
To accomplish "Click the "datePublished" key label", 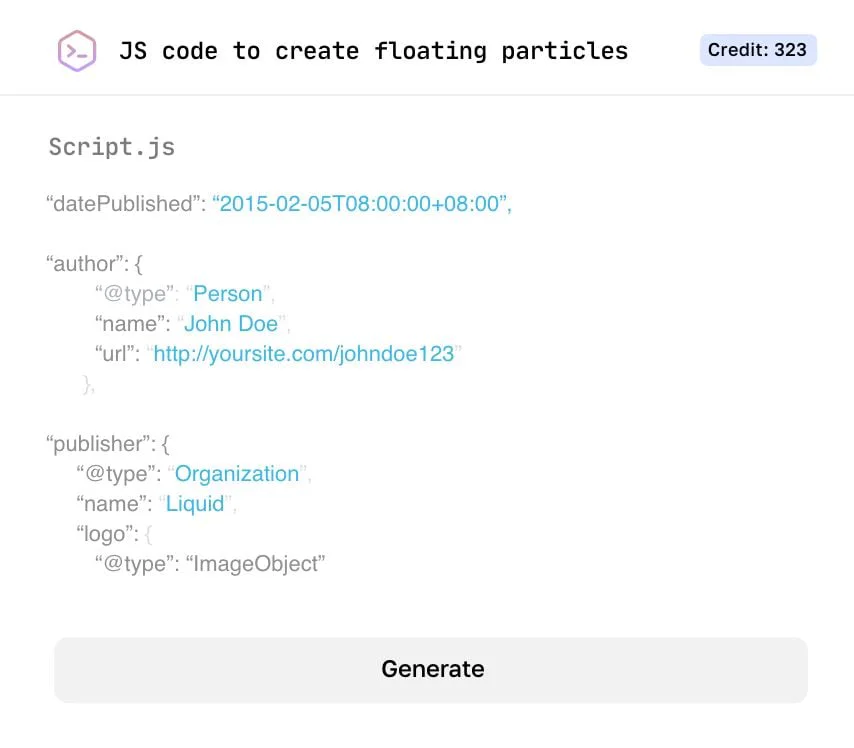I will [x=124, y=203].
